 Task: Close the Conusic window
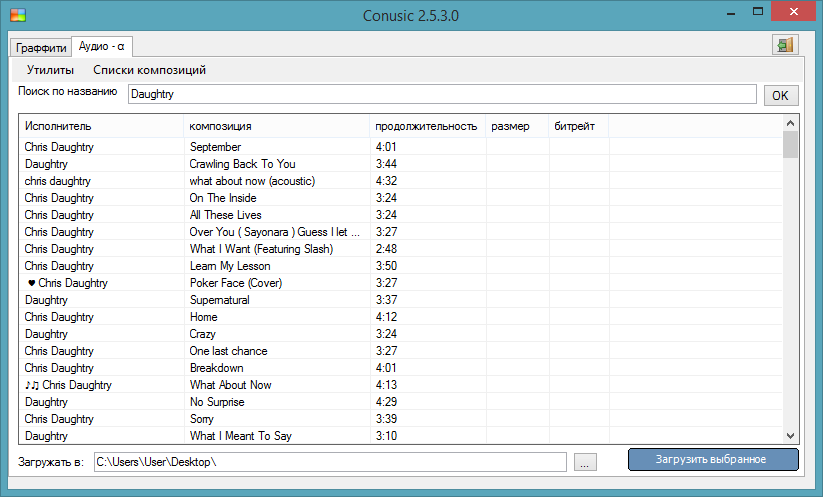click(x=793, y=12)
